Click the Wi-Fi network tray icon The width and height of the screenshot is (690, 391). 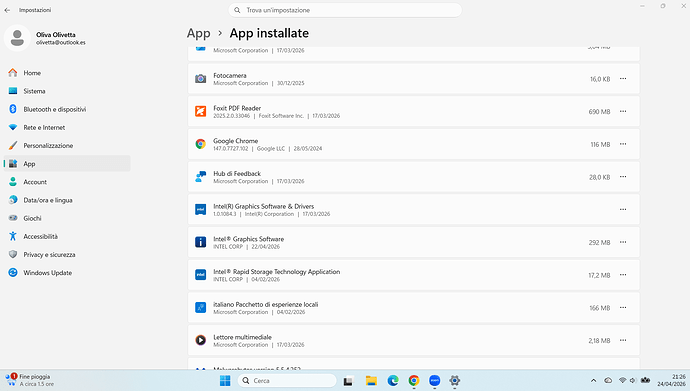(x=622, y=380)
